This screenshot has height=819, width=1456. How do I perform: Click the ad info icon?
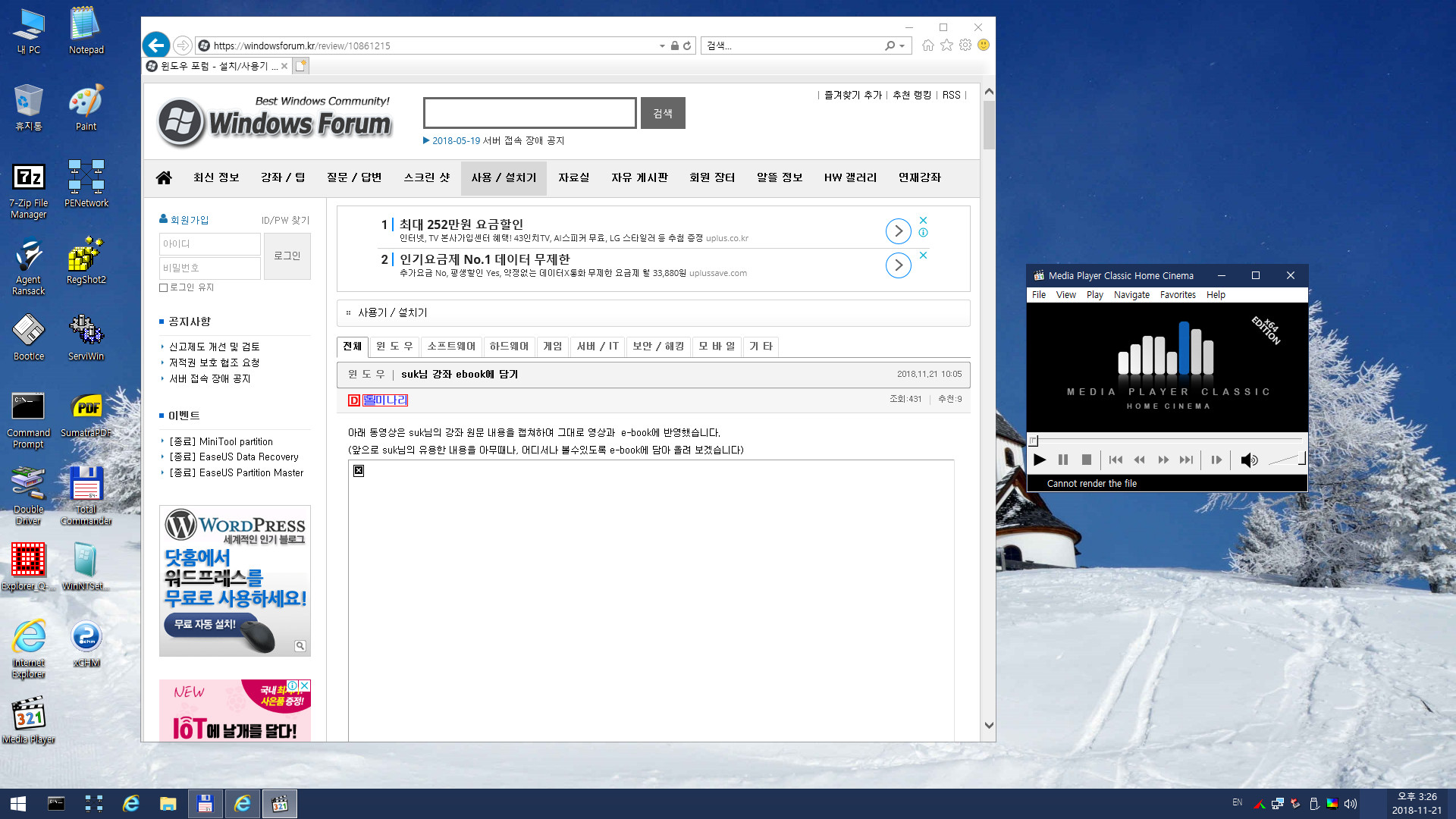pyautogui.click(x=923, y=233)
